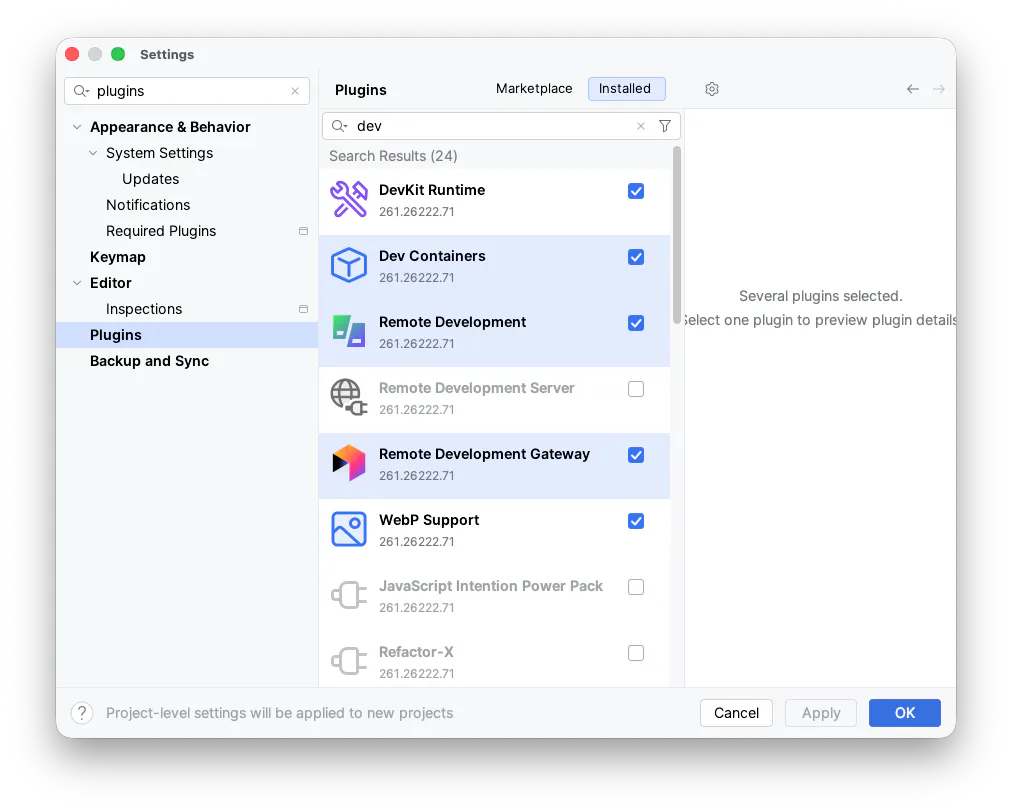Viewport: 1012px width, 812px height.
Task: Select the 'Refactor-X' plugin name
Action: click(x=416, y=652)
